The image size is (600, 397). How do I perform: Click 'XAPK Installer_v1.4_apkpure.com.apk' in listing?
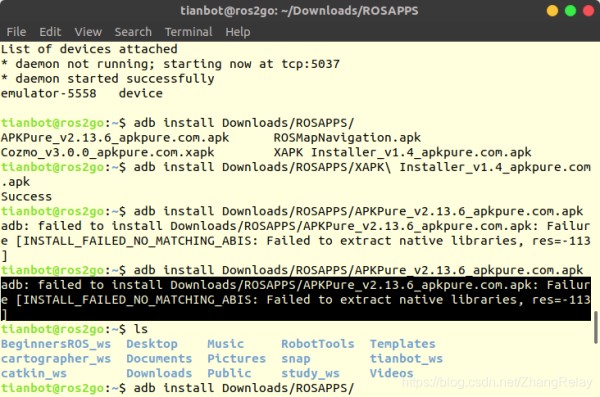403,152
